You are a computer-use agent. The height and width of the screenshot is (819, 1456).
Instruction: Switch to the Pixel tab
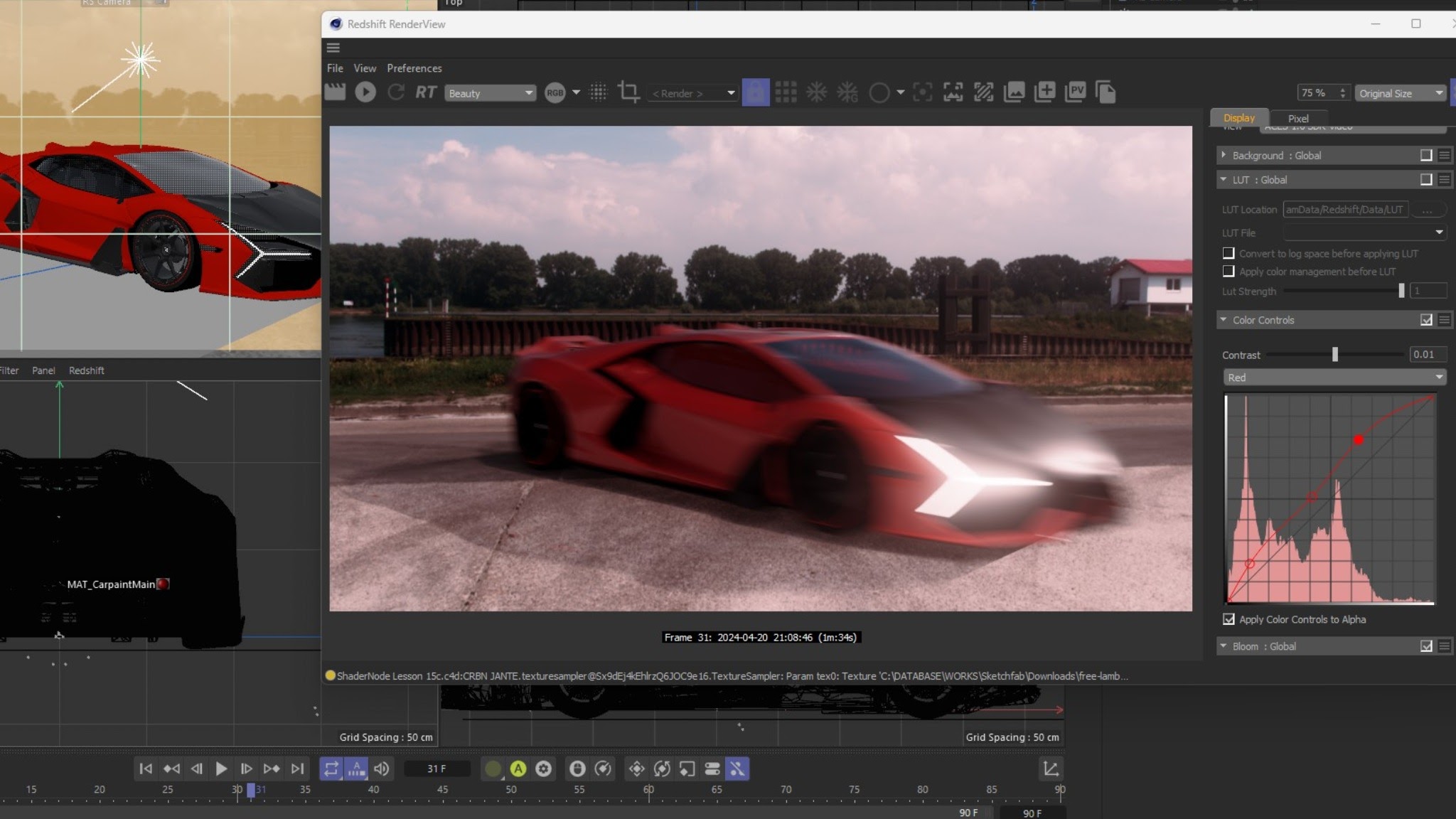coord(1297,119)
